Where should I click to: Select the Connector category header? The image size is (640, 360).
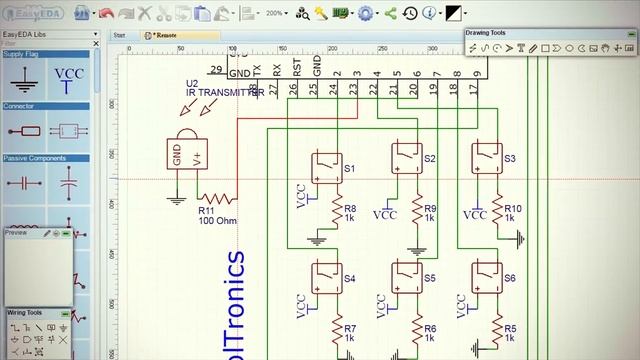pyautogui.click(x=46, y=106)
